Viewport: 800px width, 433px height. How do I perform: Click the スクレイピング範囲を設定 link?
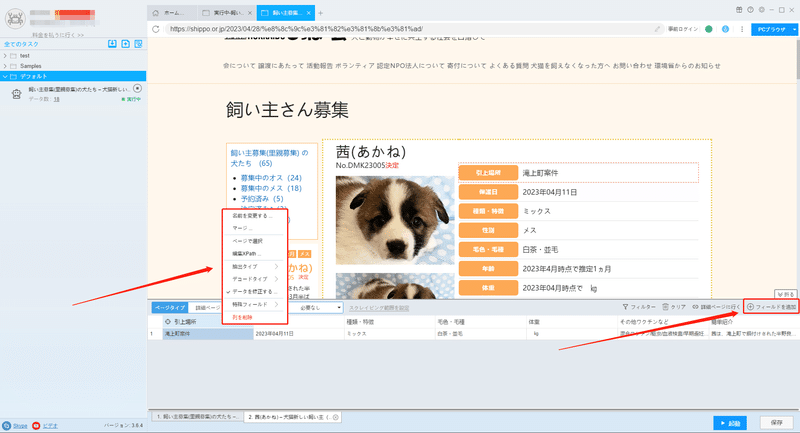(379, 308)
